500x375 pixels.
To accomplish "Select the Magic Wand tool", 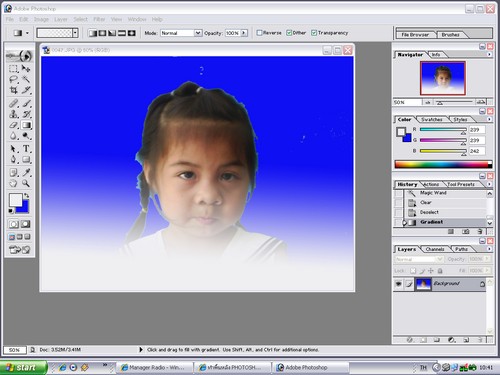I will click(x=26, y=79).
